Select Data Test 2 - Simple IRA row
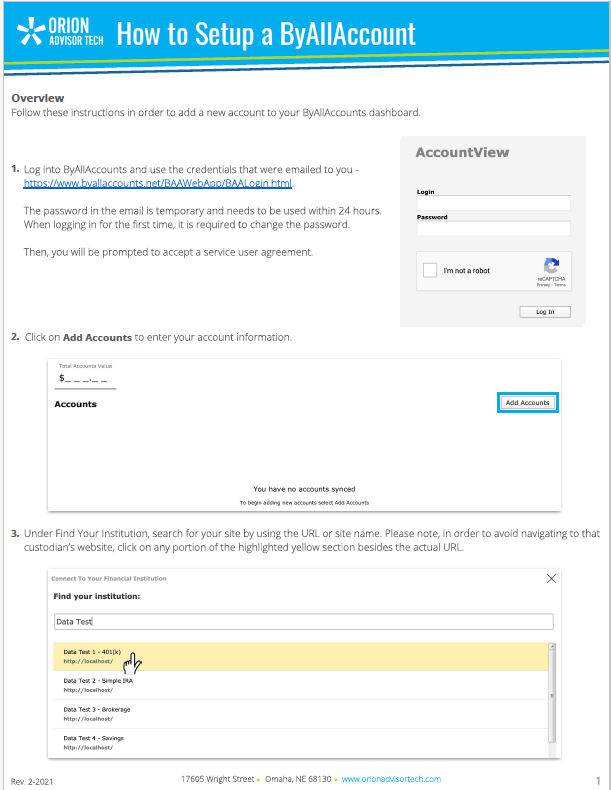 pyautogui.click(x=301, y=685)
